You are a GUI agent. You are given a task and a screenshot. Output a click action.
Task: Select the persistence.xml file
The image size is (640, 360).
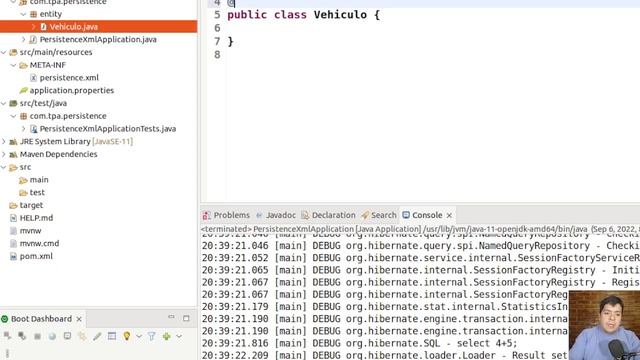tap(69, 78)
